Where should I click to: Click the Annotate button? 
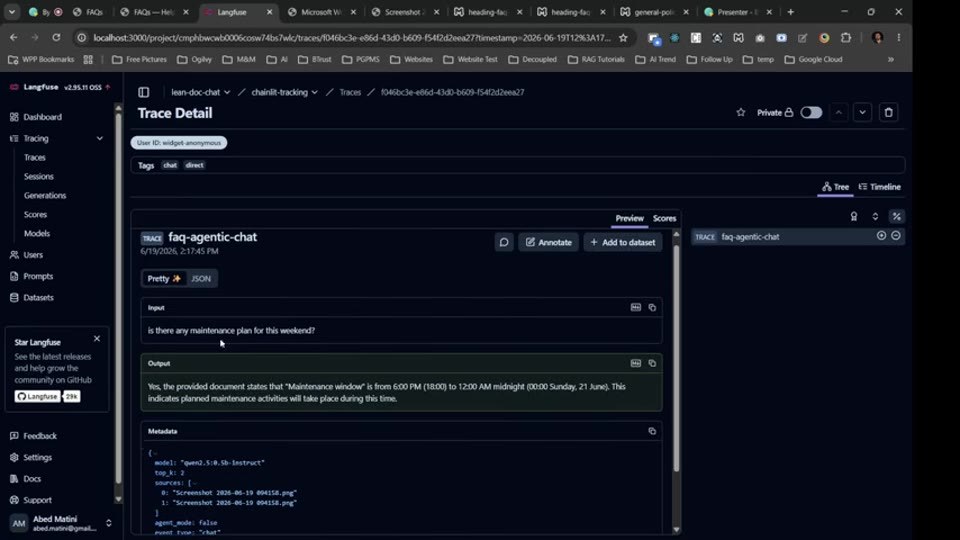(x=549, y=242)
